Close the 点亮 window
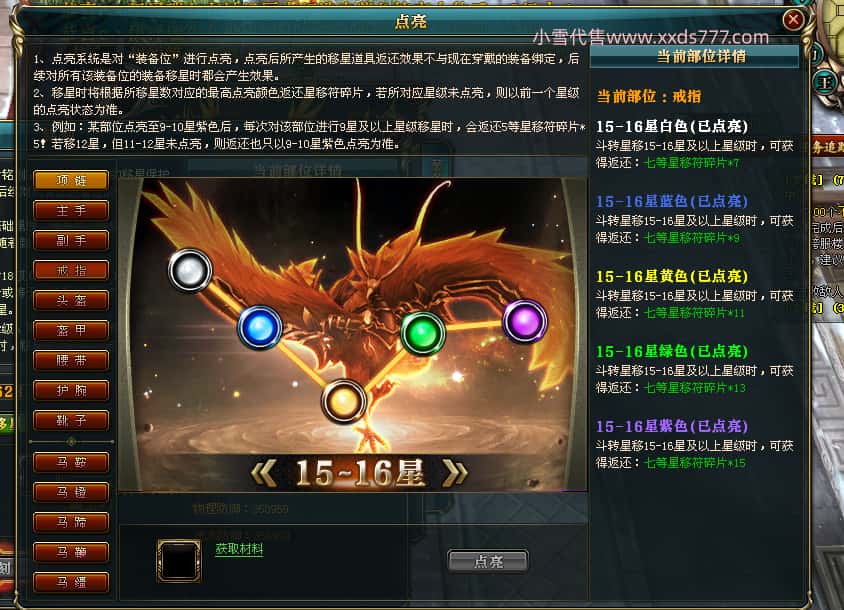 (x=793, y=20)
